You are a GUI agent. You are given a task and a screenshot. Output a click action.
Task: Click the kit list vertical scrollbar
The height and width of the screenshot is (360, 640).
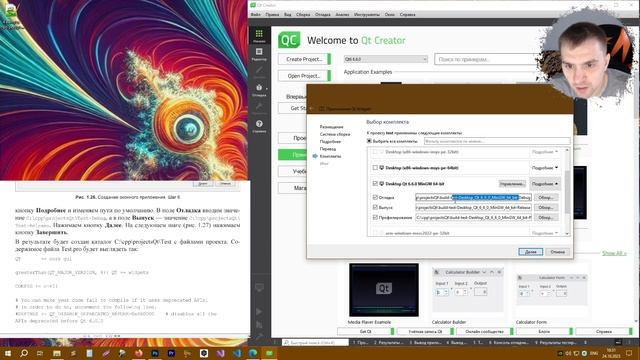click(x=567, y=192)
